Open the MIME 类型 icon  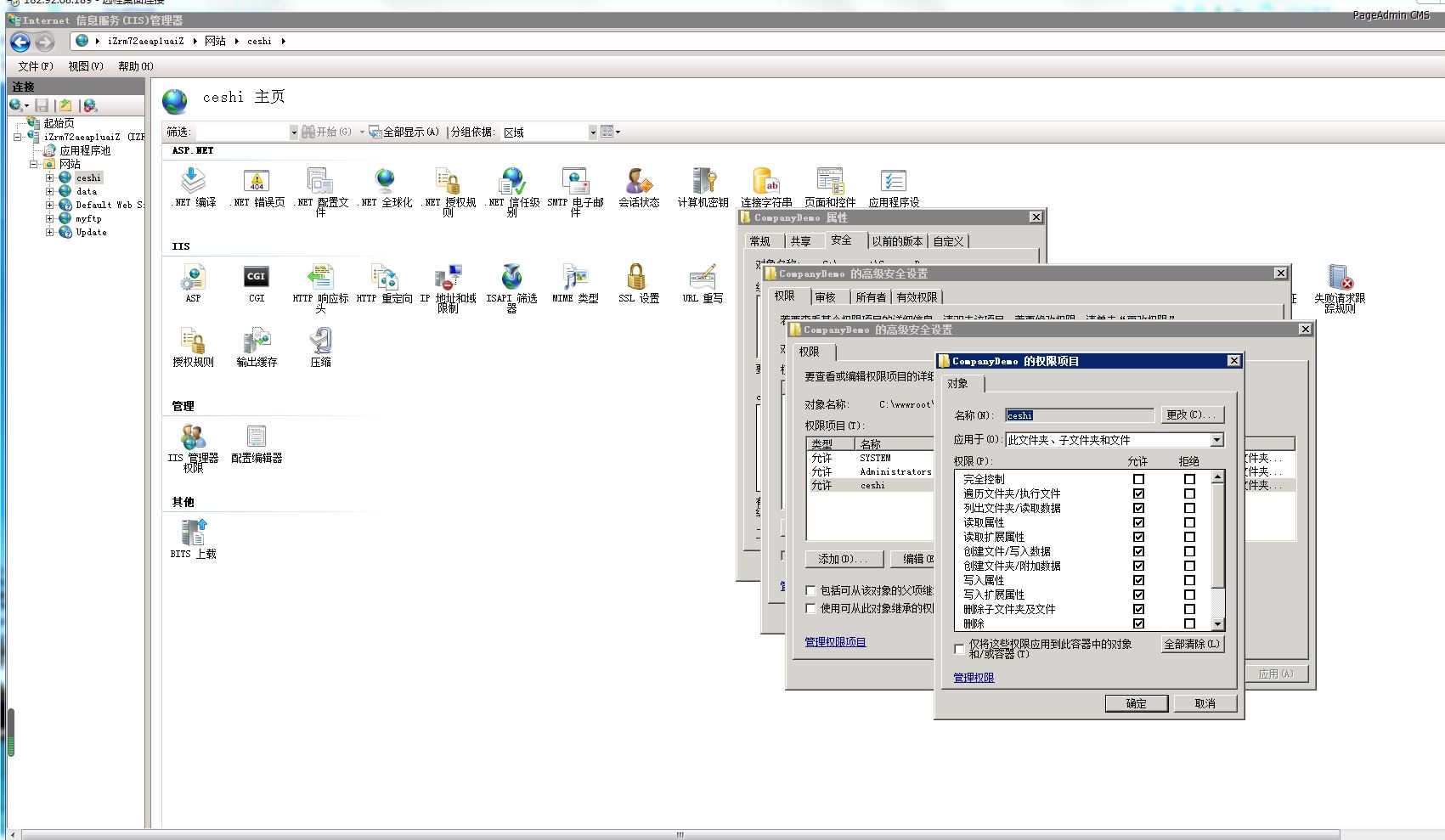[x=575, y=277]
